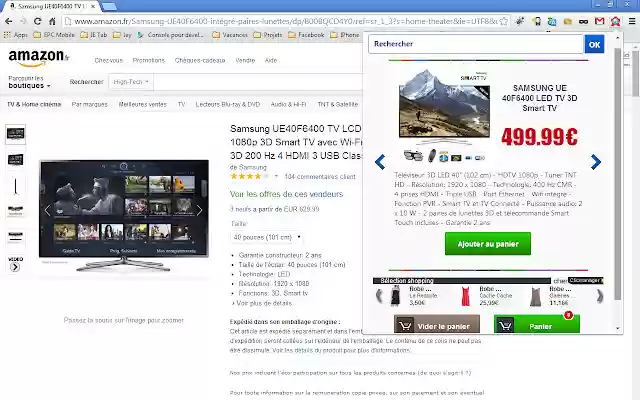
Task: Open the Par marques category tab
Action: point(90,104)
